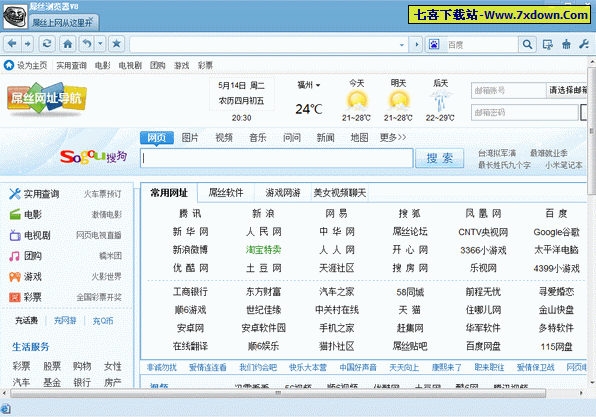Open the 工商银行 link
The height and width of the screenshot is (417, 596).
point(190,292)
